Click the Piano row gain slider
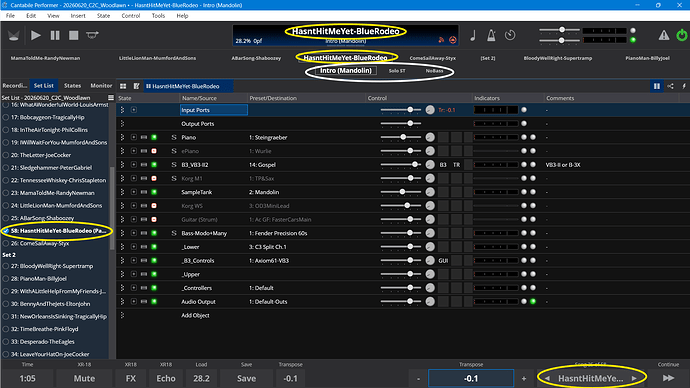Image resolution: width=690 pixels, height=388 pixels. (x=400, y=137)
